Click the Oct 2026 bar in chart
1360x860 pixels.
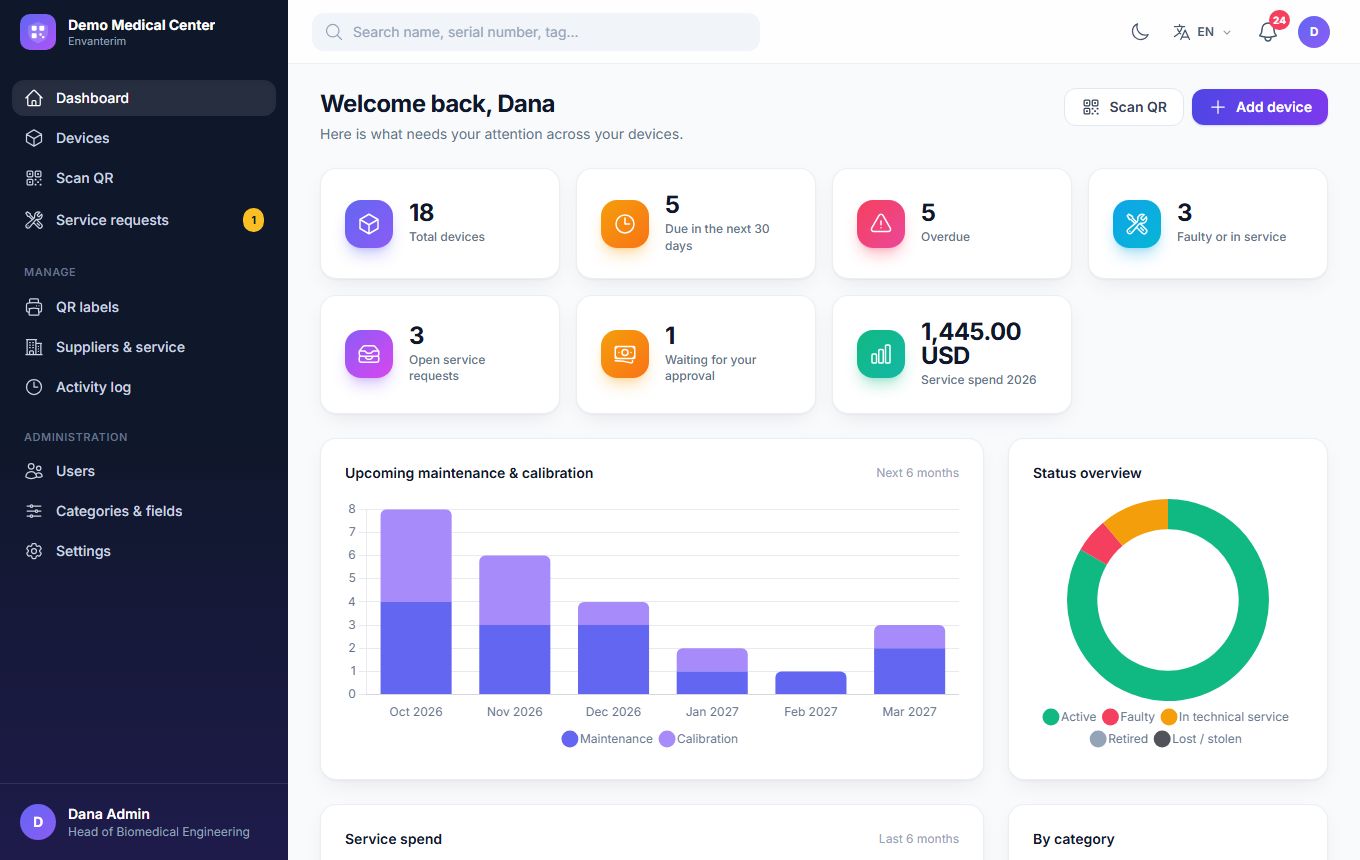click(x=416, y=602)
